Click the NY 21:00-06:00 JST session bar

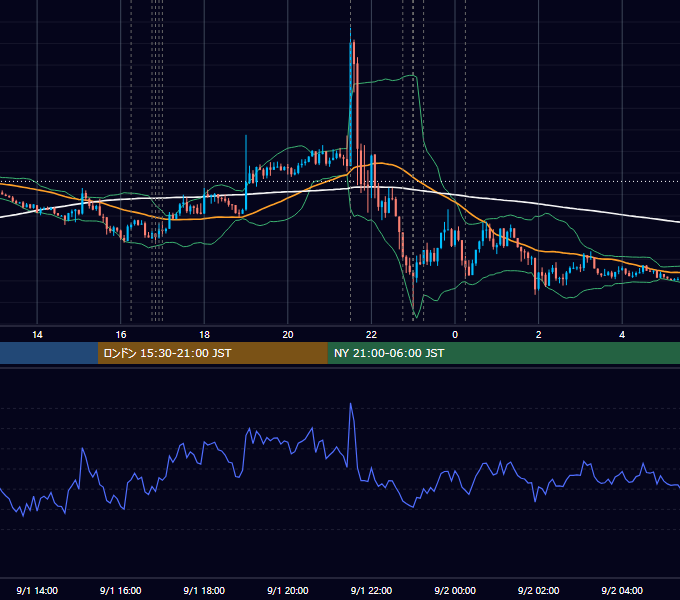(503, 353)
